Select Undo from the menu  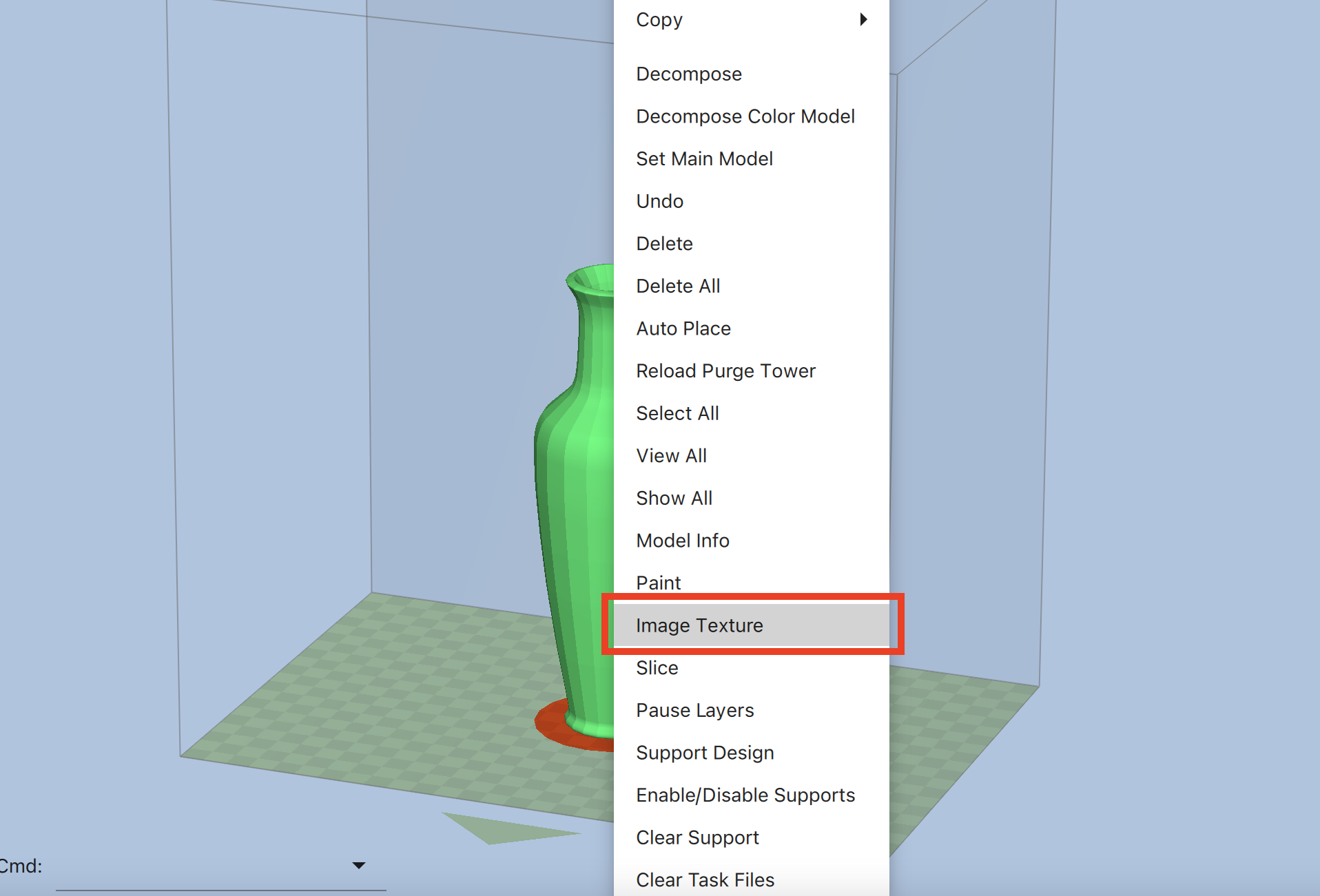pos(751,201)
